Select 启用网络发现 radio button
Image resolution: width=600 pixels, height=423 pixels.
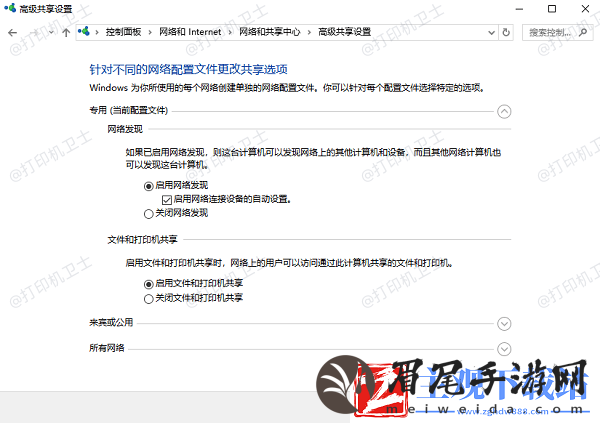point(148,186)
